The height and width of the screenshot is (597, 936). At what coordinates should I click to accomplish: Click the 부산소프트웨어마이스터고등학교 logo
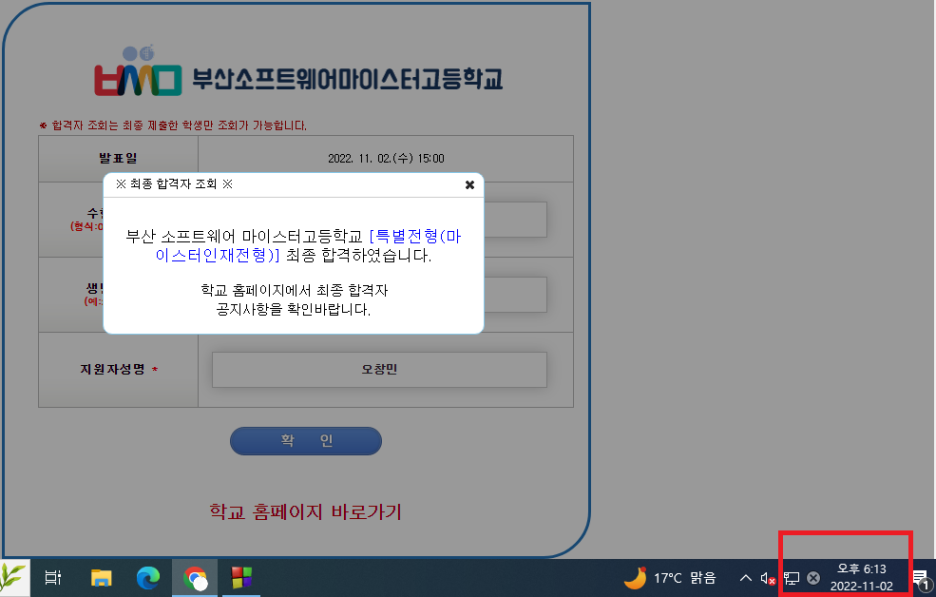pyautogui.click(x=298, y=72)
